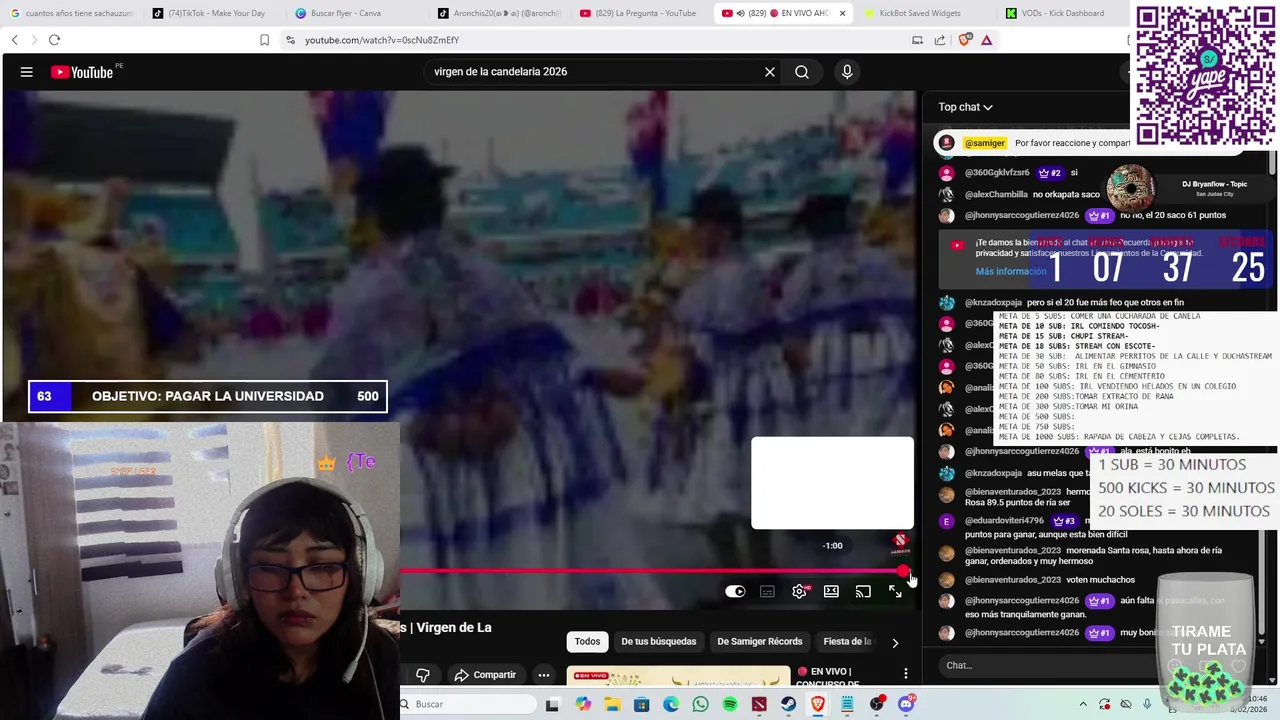
Task: Click @eduardoviteri4796 username in chat
Action: click(1004, 520)
